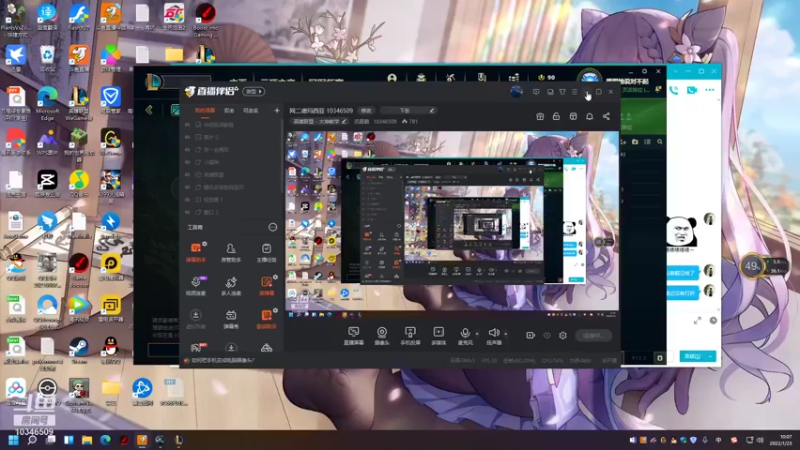This screenshot has height=450, width=800.
Task: Open the mode pill beside the app logo
Action: (254, 92)
